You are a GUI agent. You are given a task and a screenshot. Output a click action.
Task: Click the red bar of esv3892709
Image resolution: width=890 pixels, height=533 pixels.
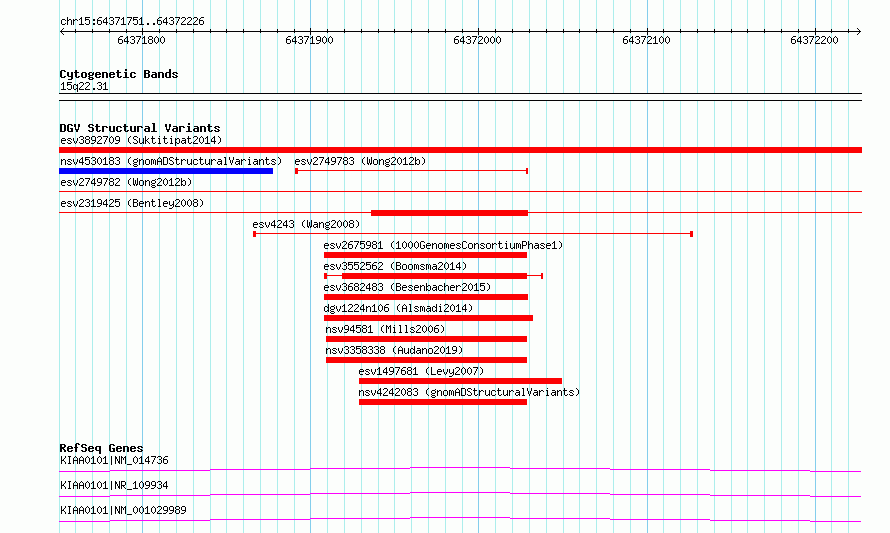click(x=460, y=150)
